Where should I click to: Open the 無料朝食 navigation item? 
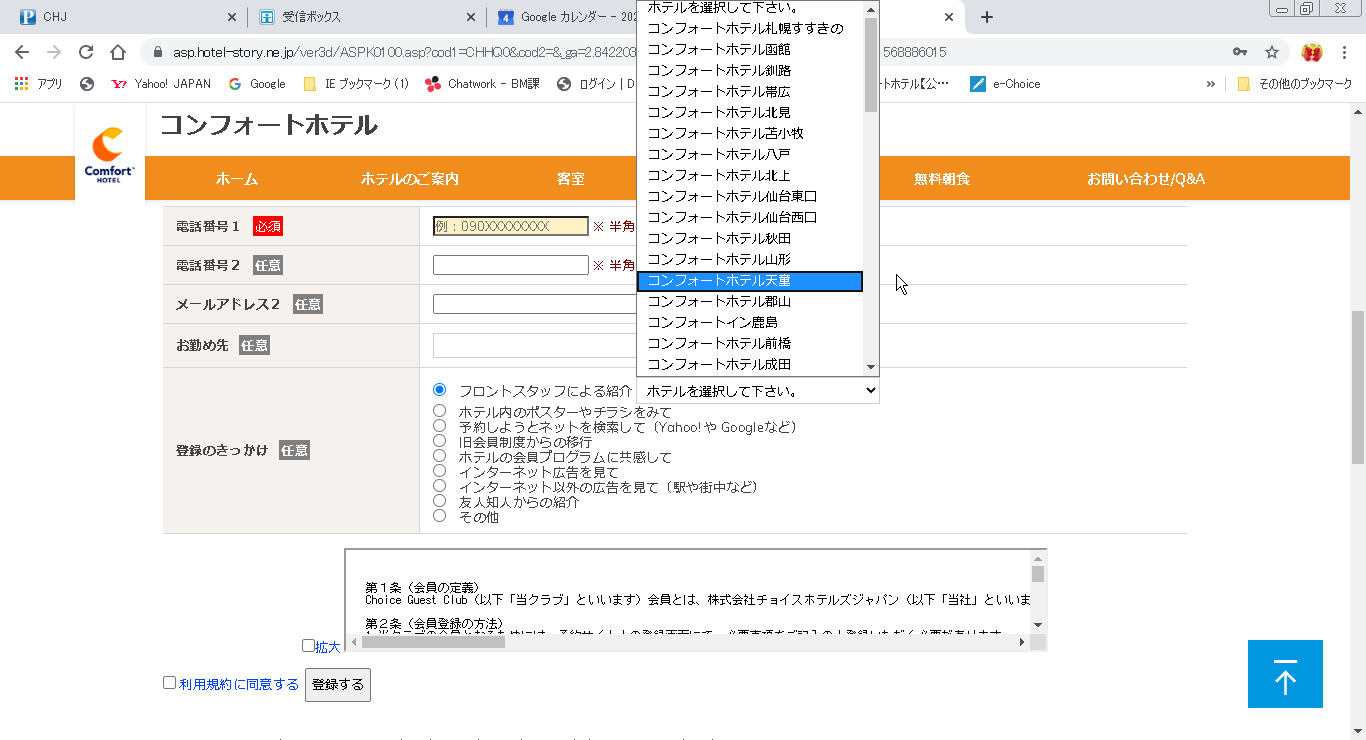(x=942, y=179)
